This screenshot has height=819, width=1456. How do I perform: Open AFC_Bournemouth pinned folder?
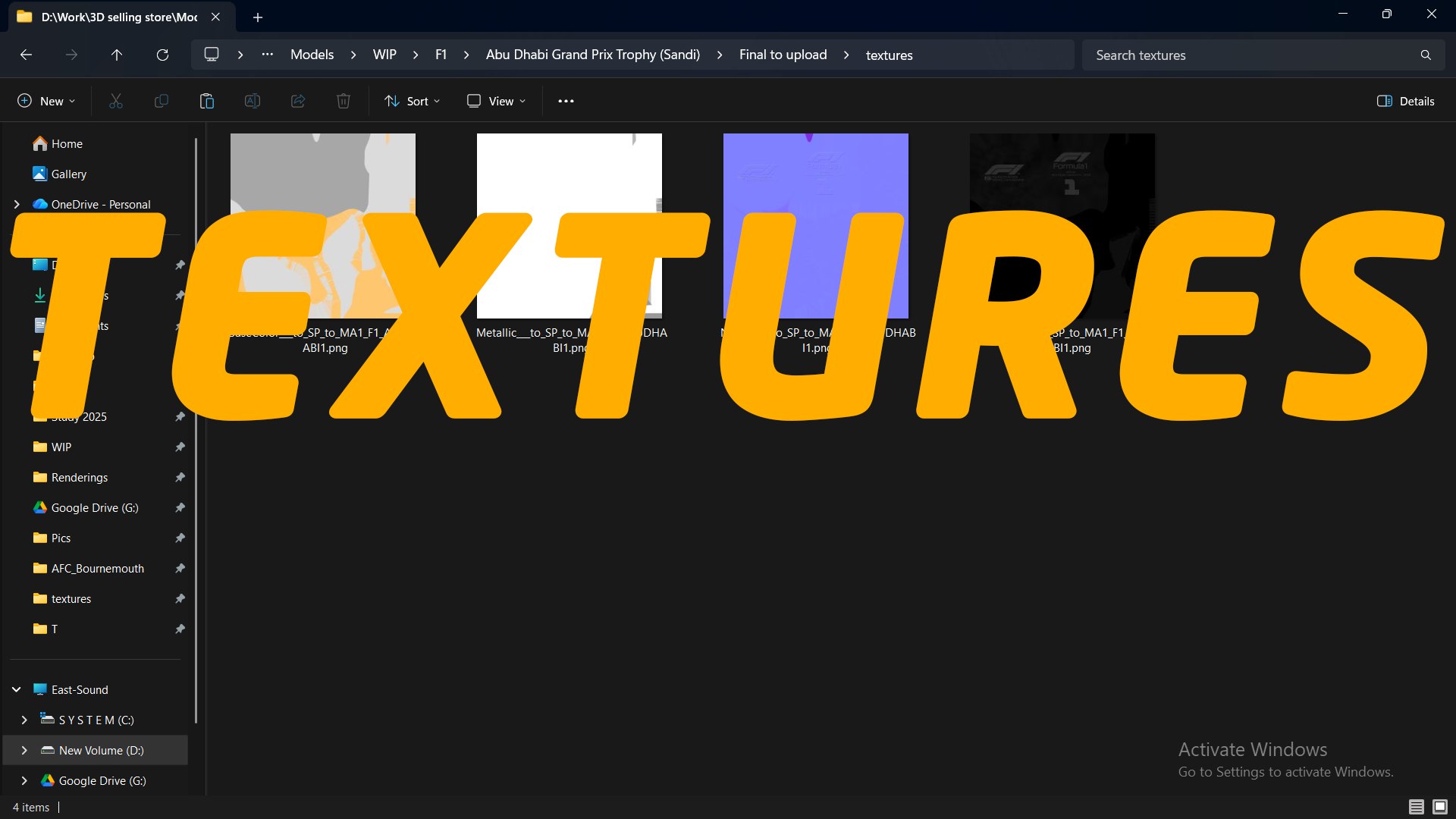89,568
